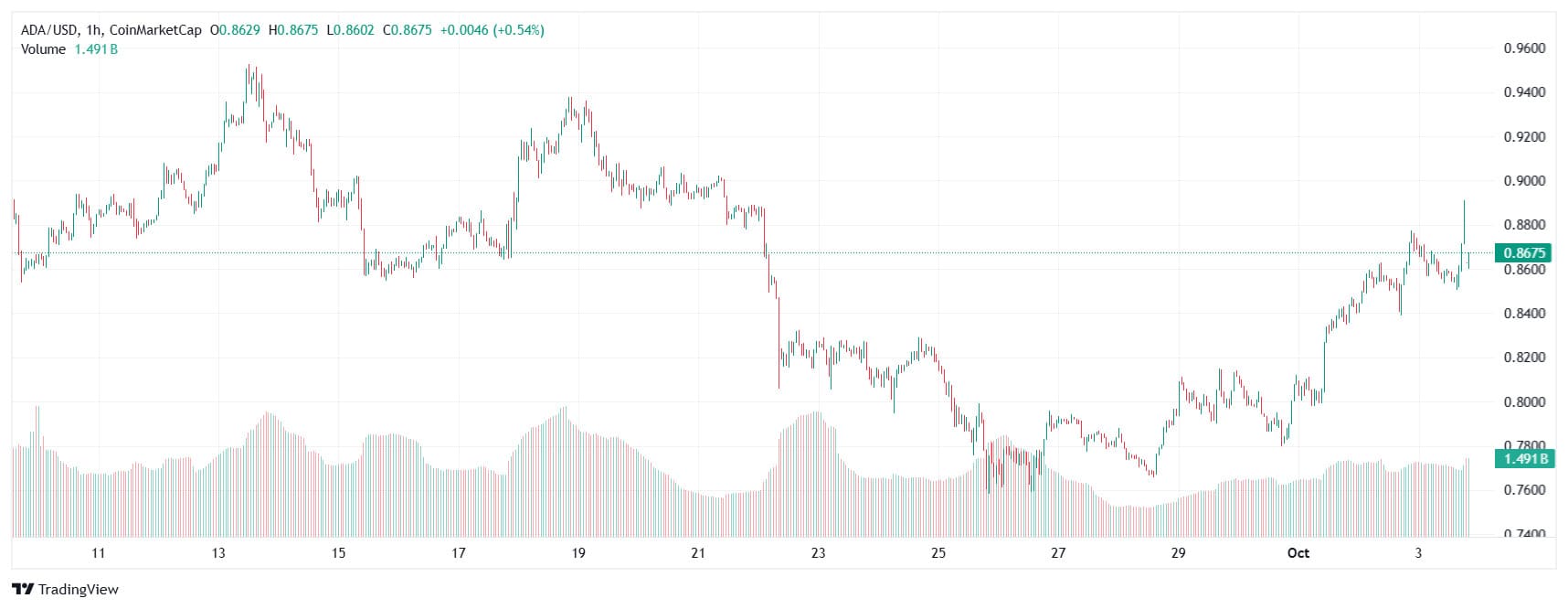Click the Oct label on time axis
Viewport: 1568px width, 609px height.
[1298, 552]
